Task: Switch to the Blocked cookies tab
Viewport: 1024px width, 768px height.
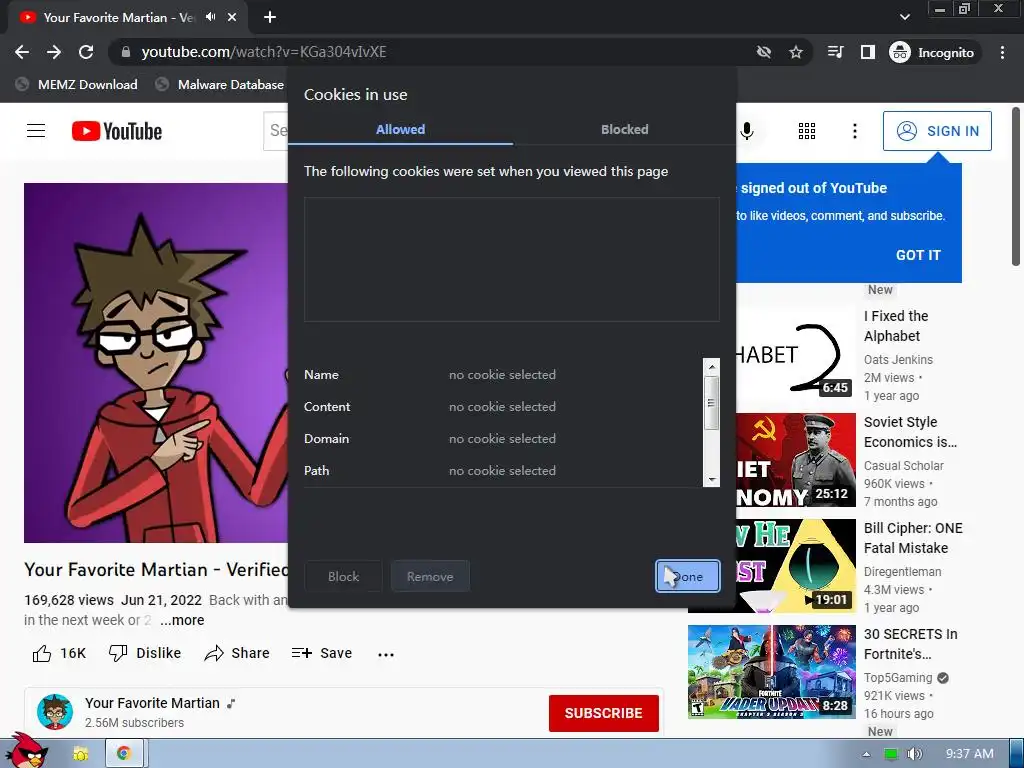Action: point(624,129)
